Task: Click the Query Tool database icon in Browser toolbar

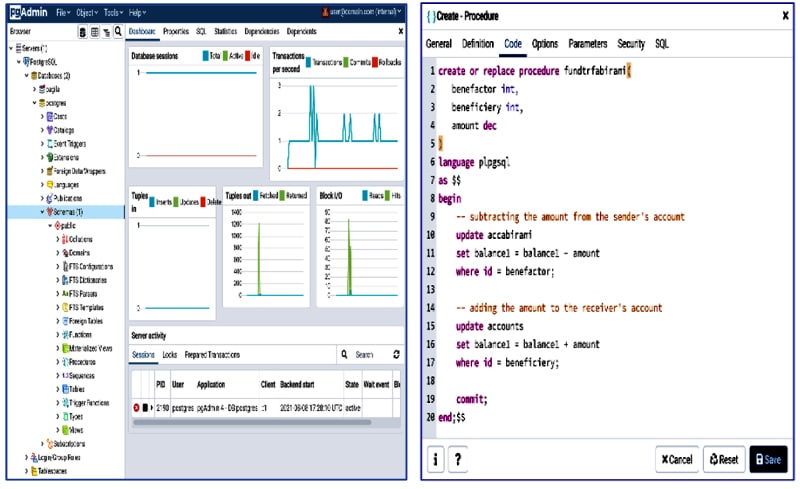Action: click(x=83, y=32)
